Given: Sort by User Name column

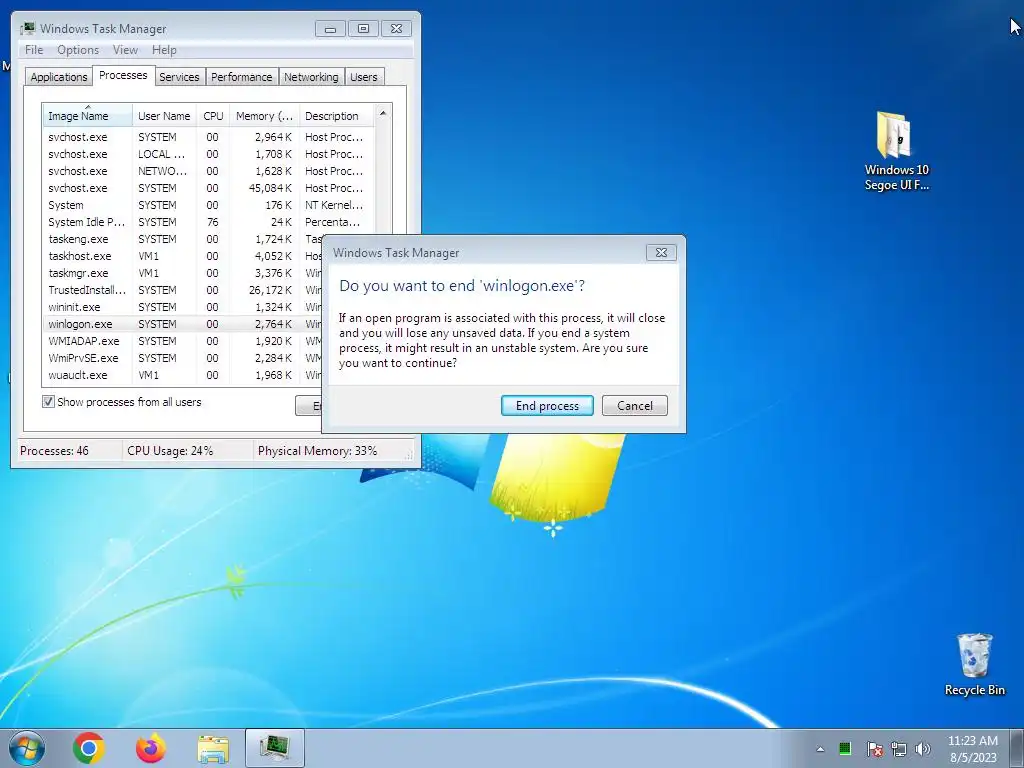Looking at the screenshot, I should [164, 116].
